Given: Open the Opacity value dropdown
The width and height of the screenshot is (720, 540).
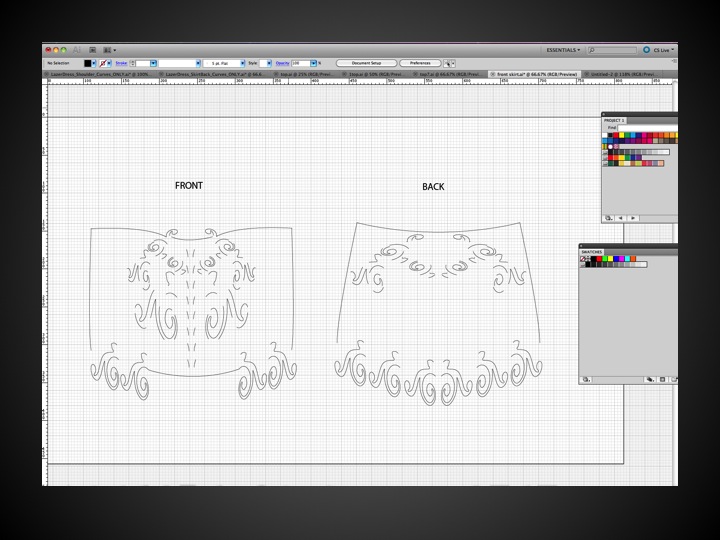Looking at the screenshot, I should pyautogui.click(x=313, y=63).
